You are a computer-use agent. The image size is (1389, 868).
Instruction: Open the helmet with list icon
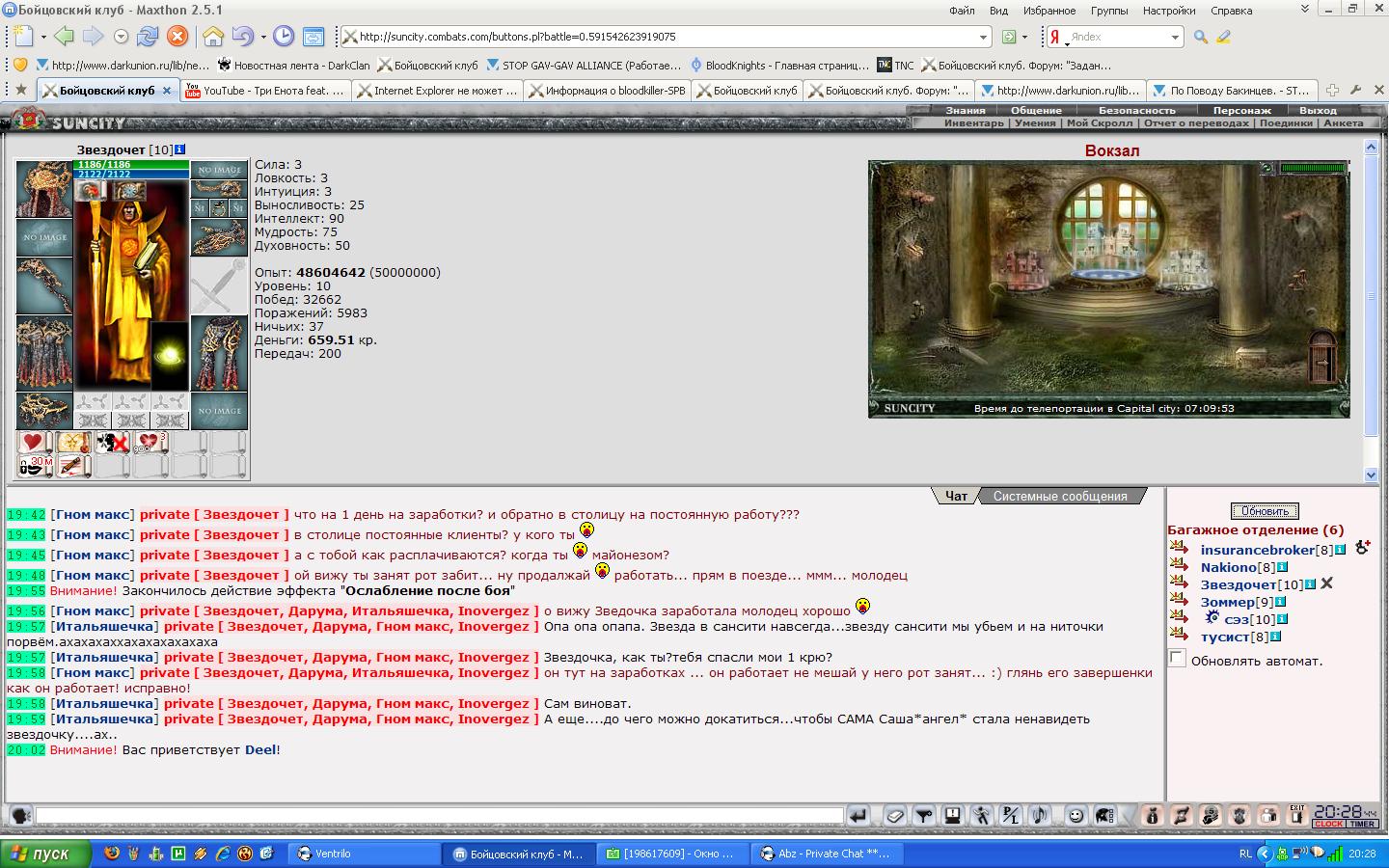1104,816
